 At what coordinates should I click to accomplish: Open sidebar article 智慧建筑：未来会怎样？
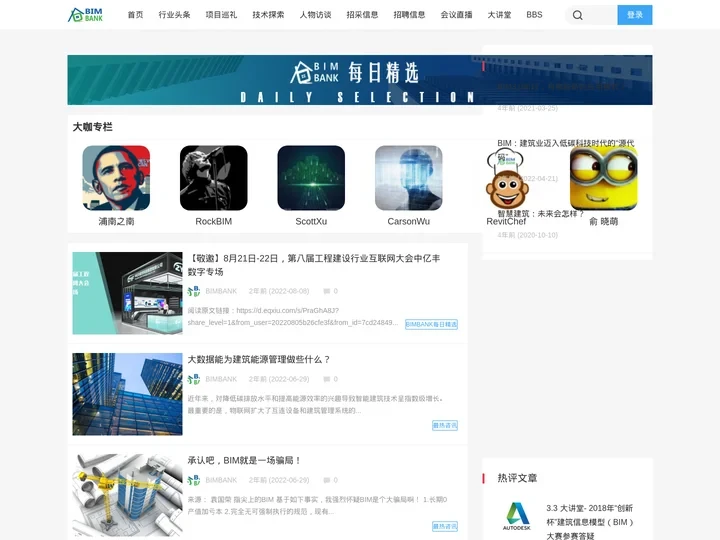tap(541, 214)
